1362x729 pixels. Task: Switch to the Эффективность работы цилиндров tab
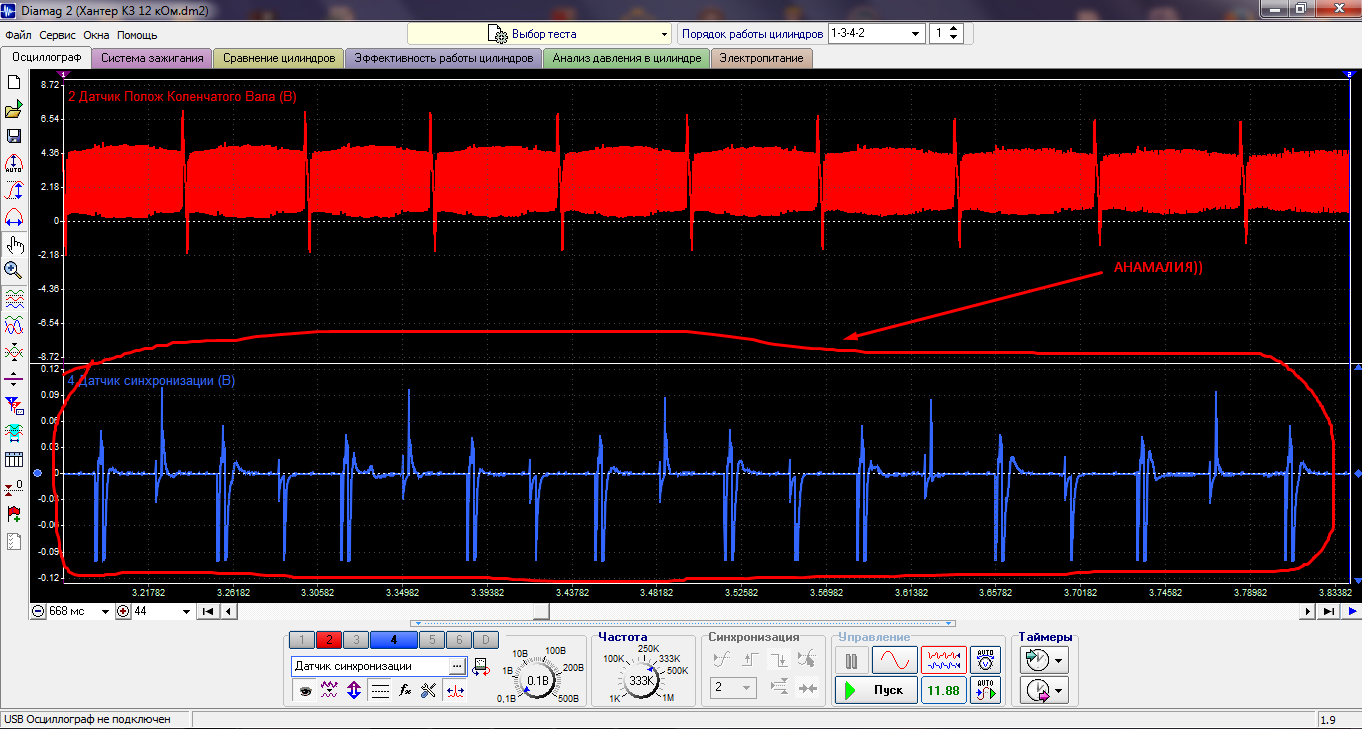[x=444, y=58]
